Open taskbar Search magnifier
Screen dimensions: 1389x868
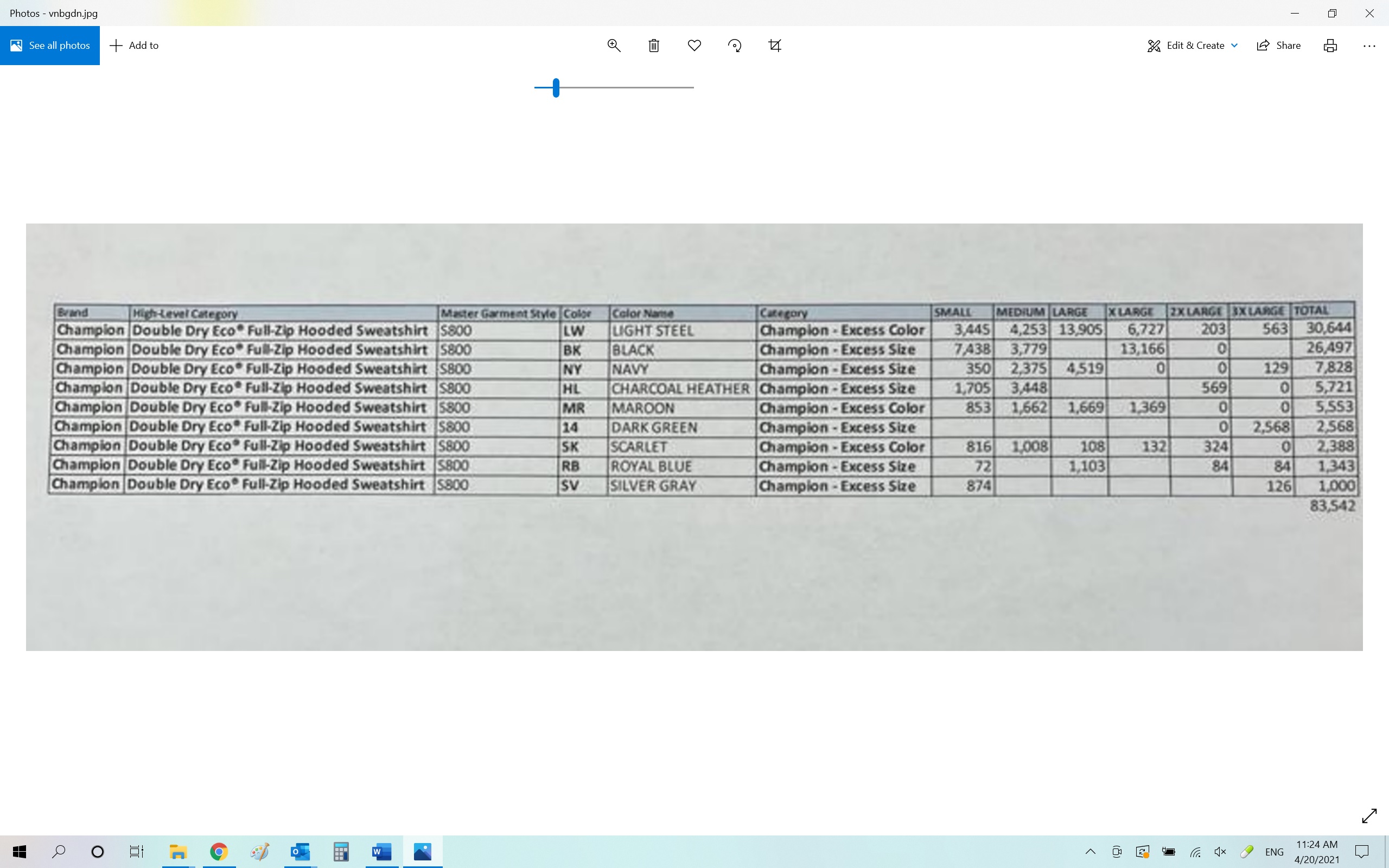coord(59,852)
